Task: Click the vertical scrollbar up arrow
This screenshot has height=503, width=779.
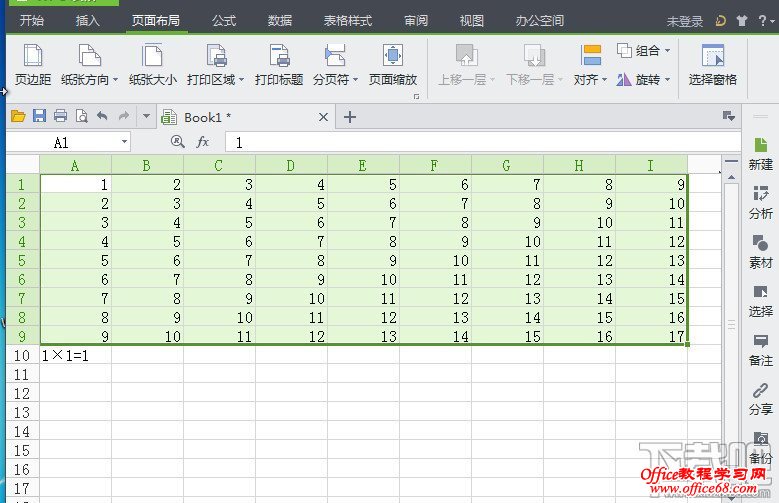Action: coord(731,177)
